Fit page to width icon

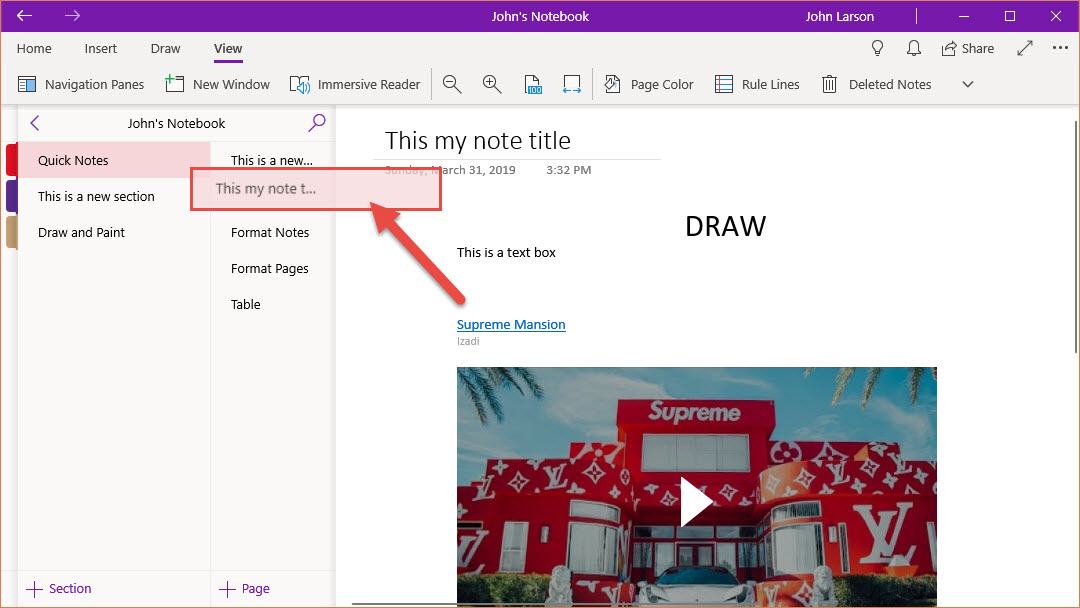571,85
